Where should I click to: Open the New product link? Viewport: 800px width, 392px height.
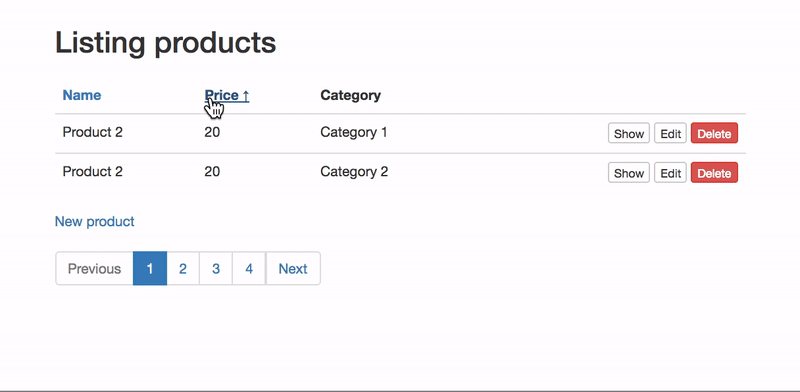[94, 222]
